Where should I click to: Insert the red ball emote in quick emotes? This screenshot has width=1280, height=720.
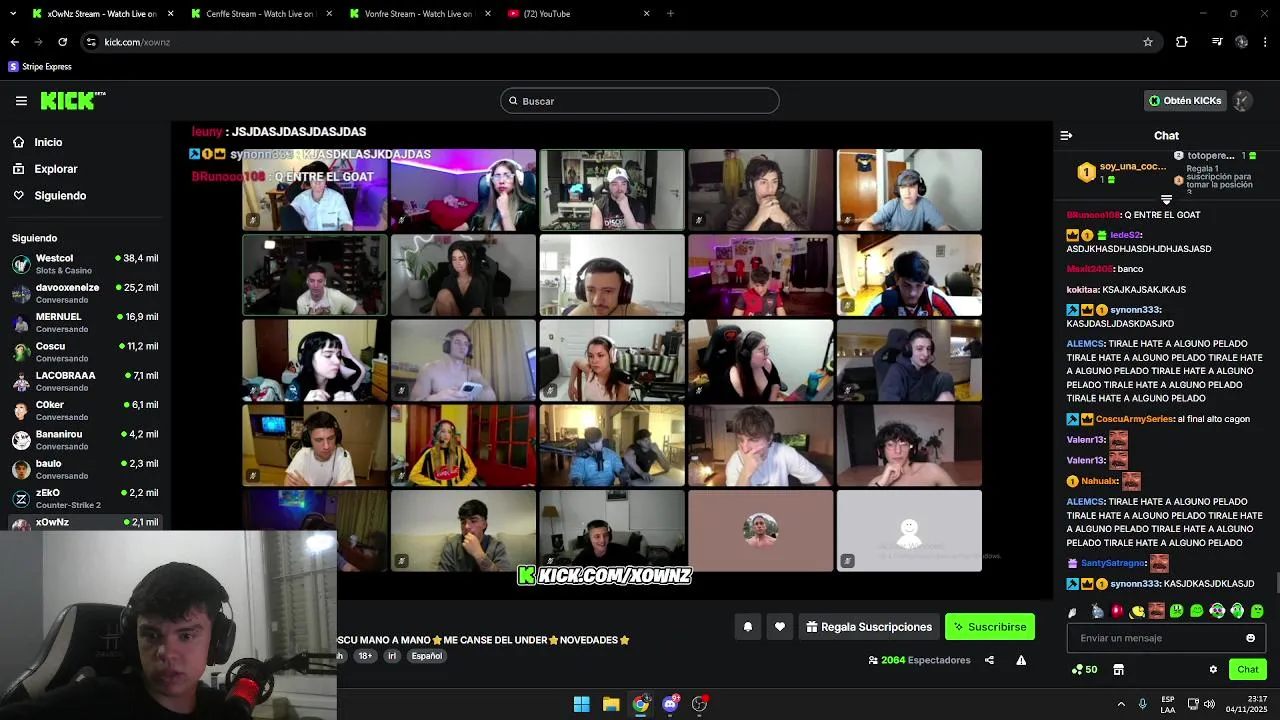coord(1117,611)
